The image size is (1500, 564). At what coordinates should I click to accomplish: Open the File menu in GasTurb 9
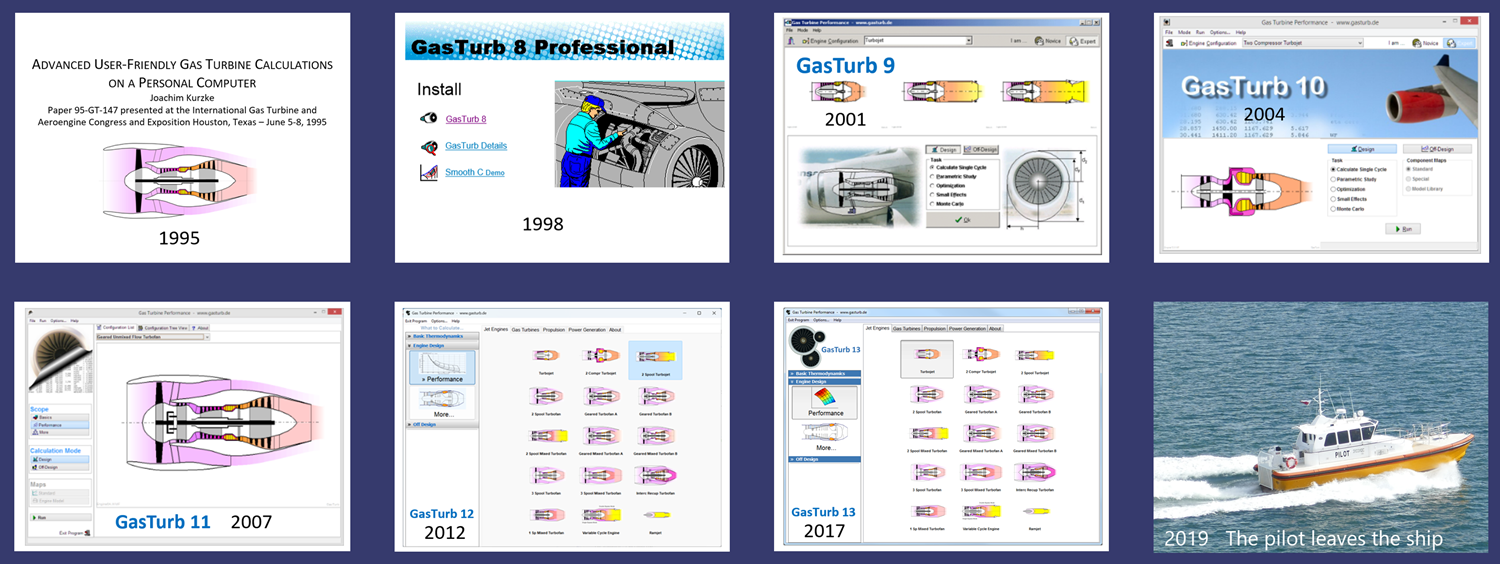(x=789, y=30)
